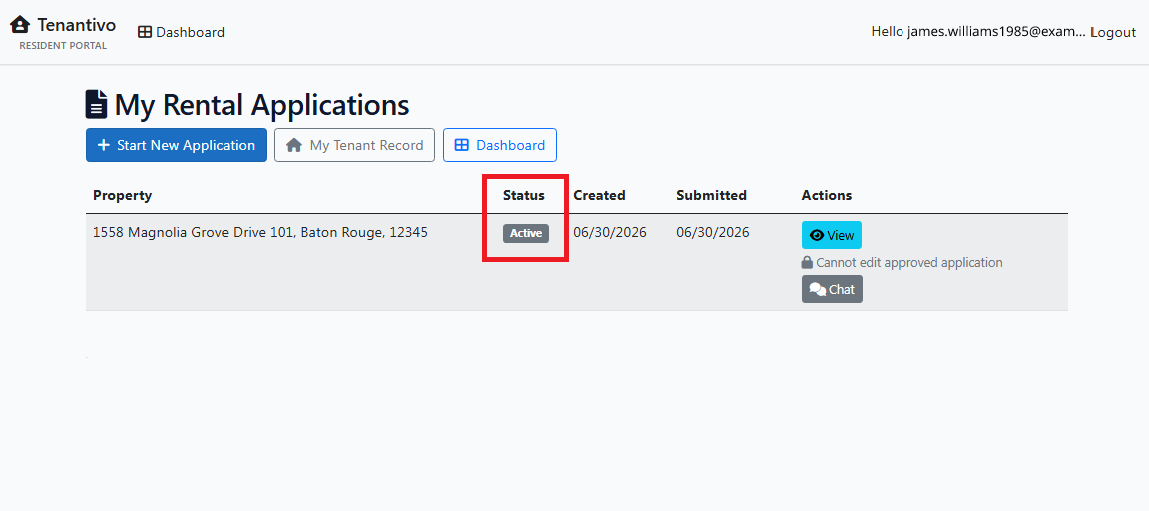Click the lock icon beside cannot edit notice
Screen dimensions: 1149x511
pos(808,262)
